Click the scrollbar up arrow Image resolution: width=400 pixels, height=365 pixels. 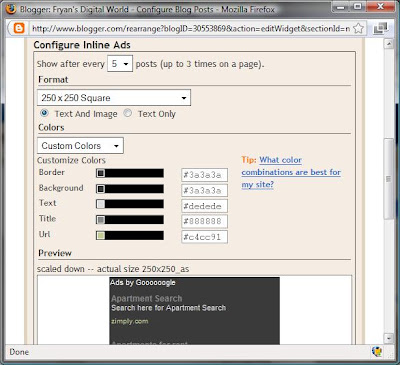(389, 44)
